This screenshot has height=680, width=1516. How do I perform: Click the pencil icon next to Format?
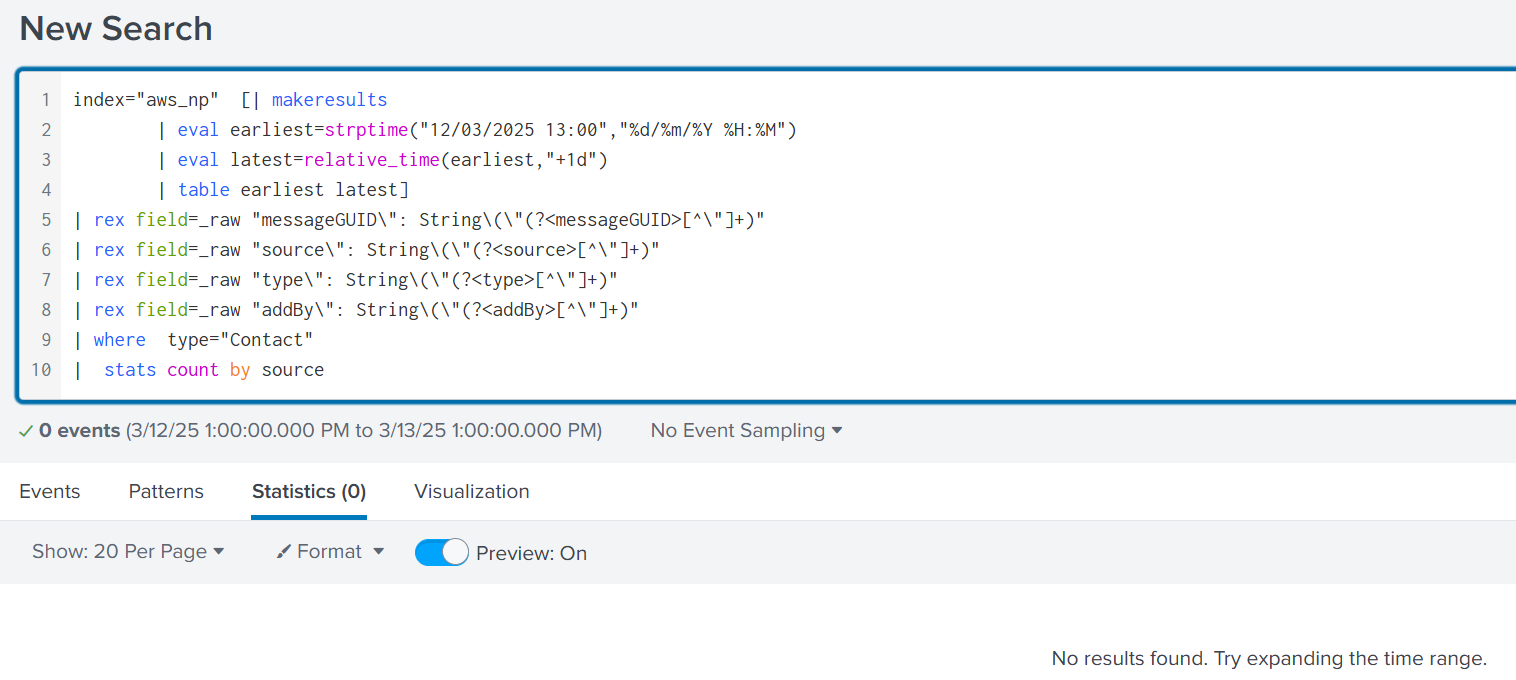point(287,551)
